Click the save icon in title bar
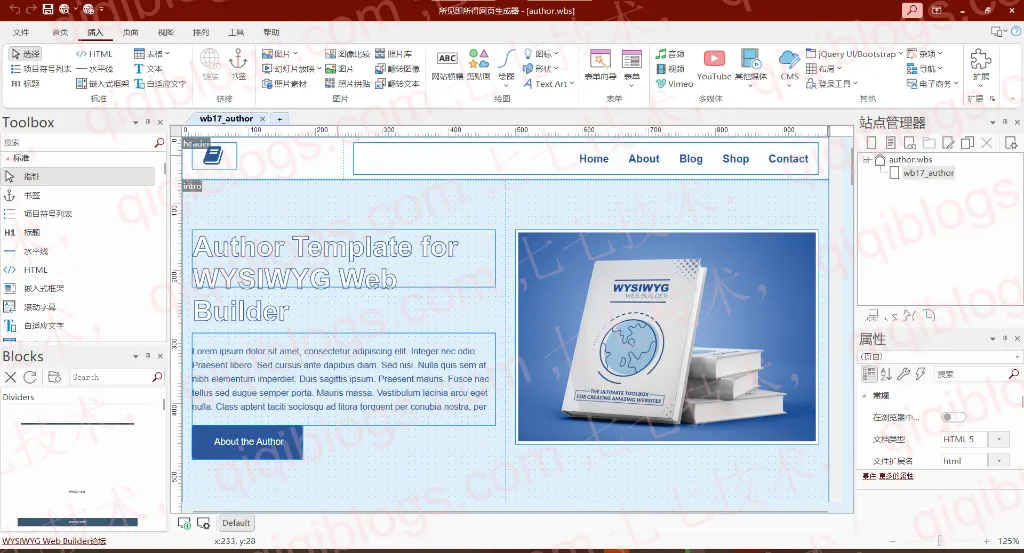This screenshot has width=1024, height=553. pos(48,9)
